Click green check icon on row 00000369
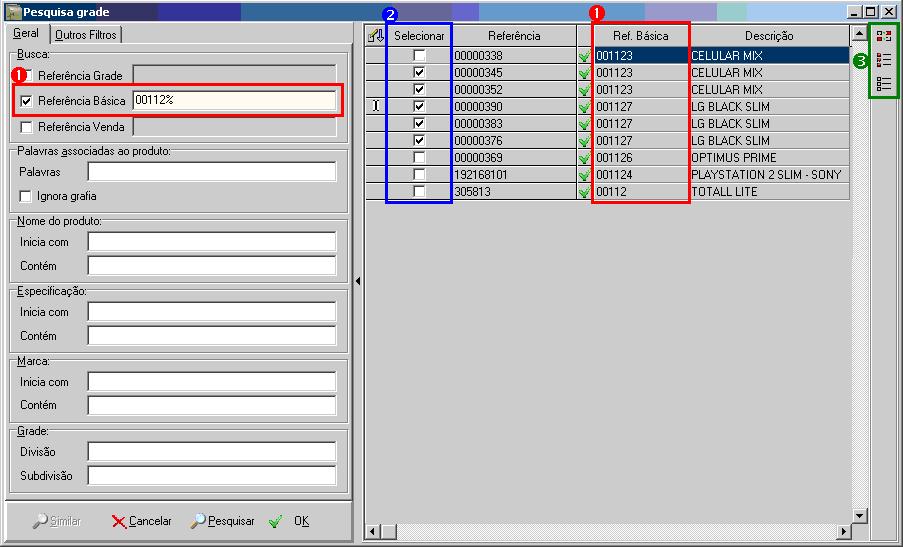Screen dimensions: 903x547 (x=584, y=158)
